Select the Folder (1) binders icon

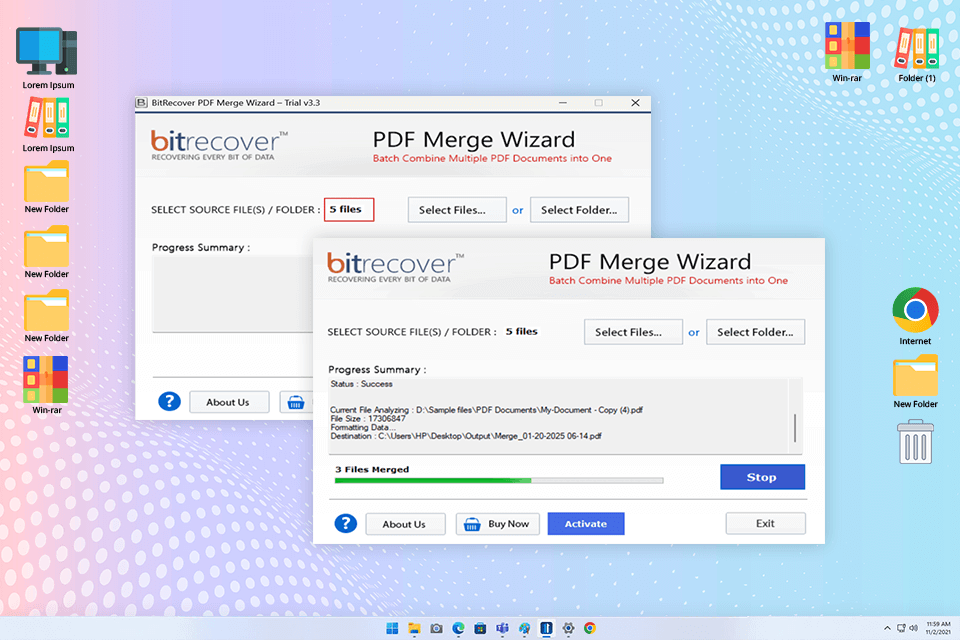click(x=917, y=48)
